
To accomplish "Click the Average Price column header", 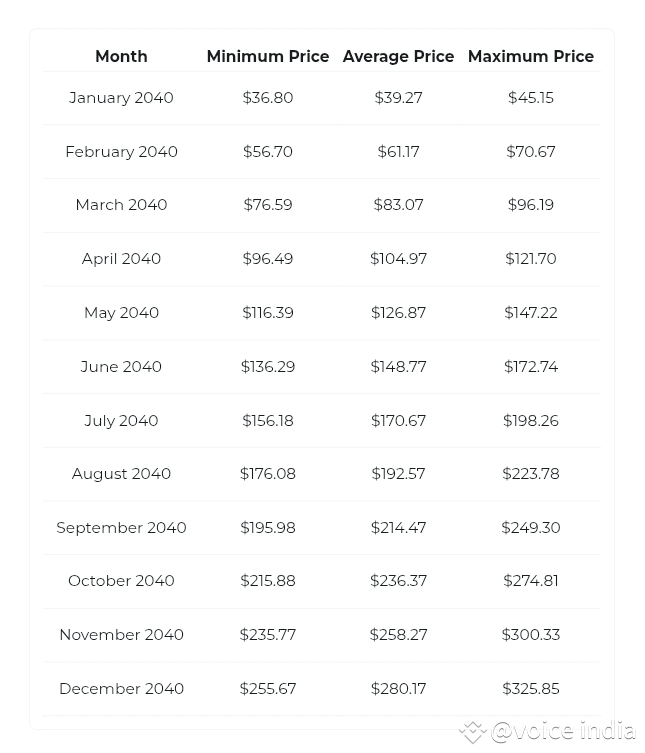I will [398, 57].
